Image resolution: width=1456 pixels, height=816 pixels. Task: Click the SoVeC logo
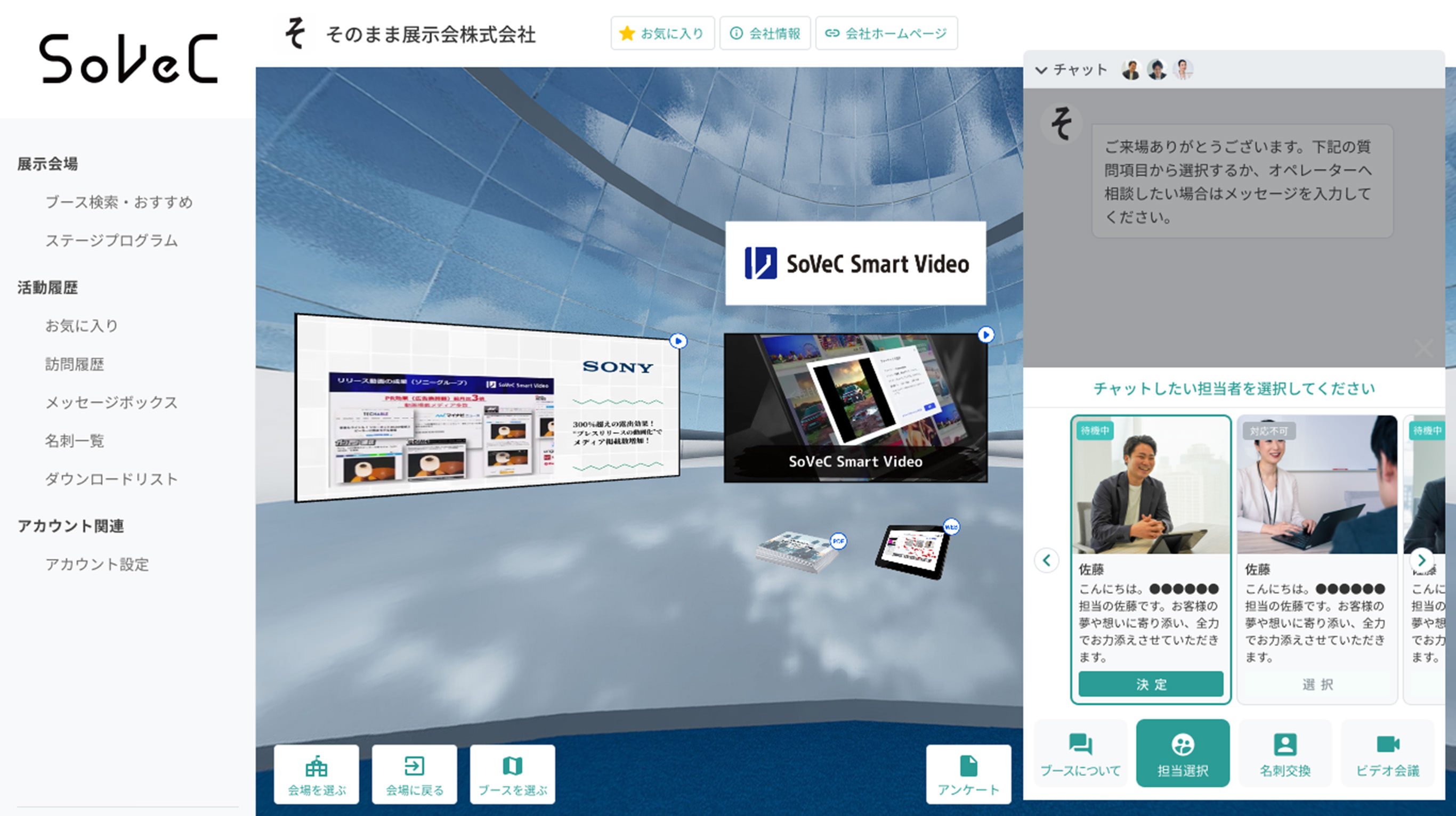(128, 59)
